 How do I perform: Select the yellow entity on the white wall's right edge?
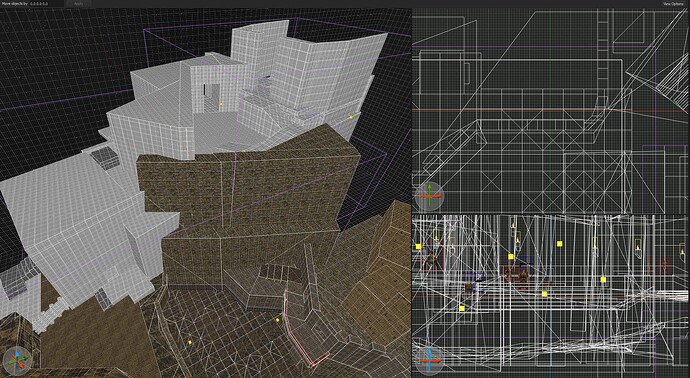351,117
